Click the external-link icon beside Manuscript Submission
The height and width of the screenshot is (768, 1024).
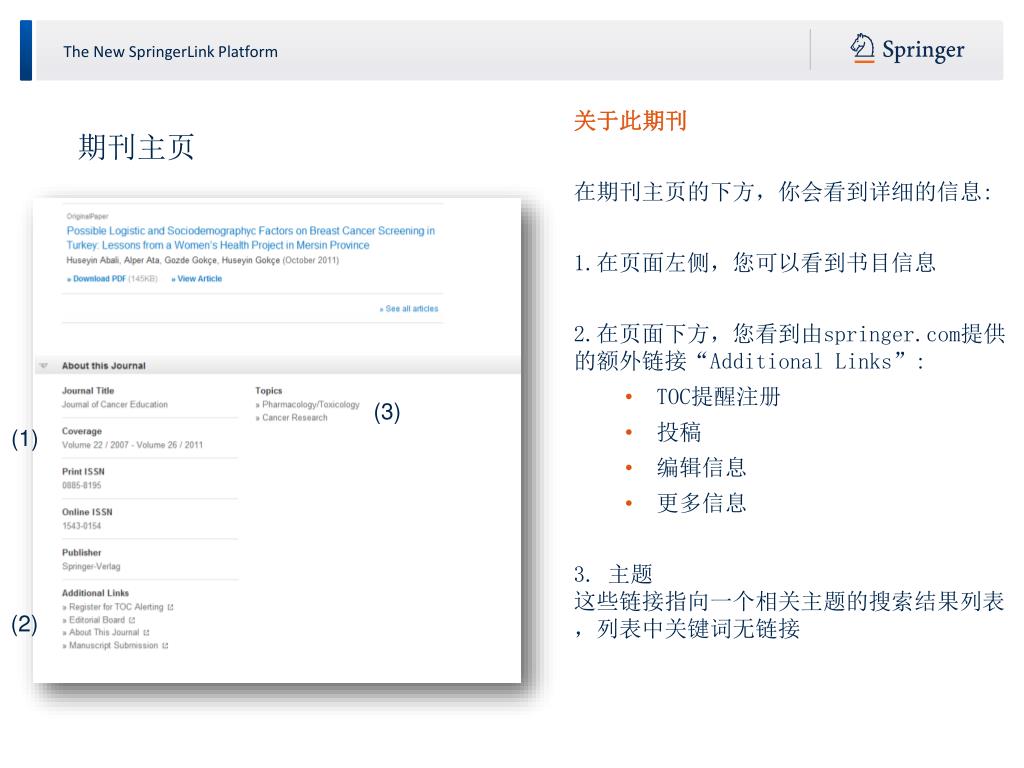point(165,646)
